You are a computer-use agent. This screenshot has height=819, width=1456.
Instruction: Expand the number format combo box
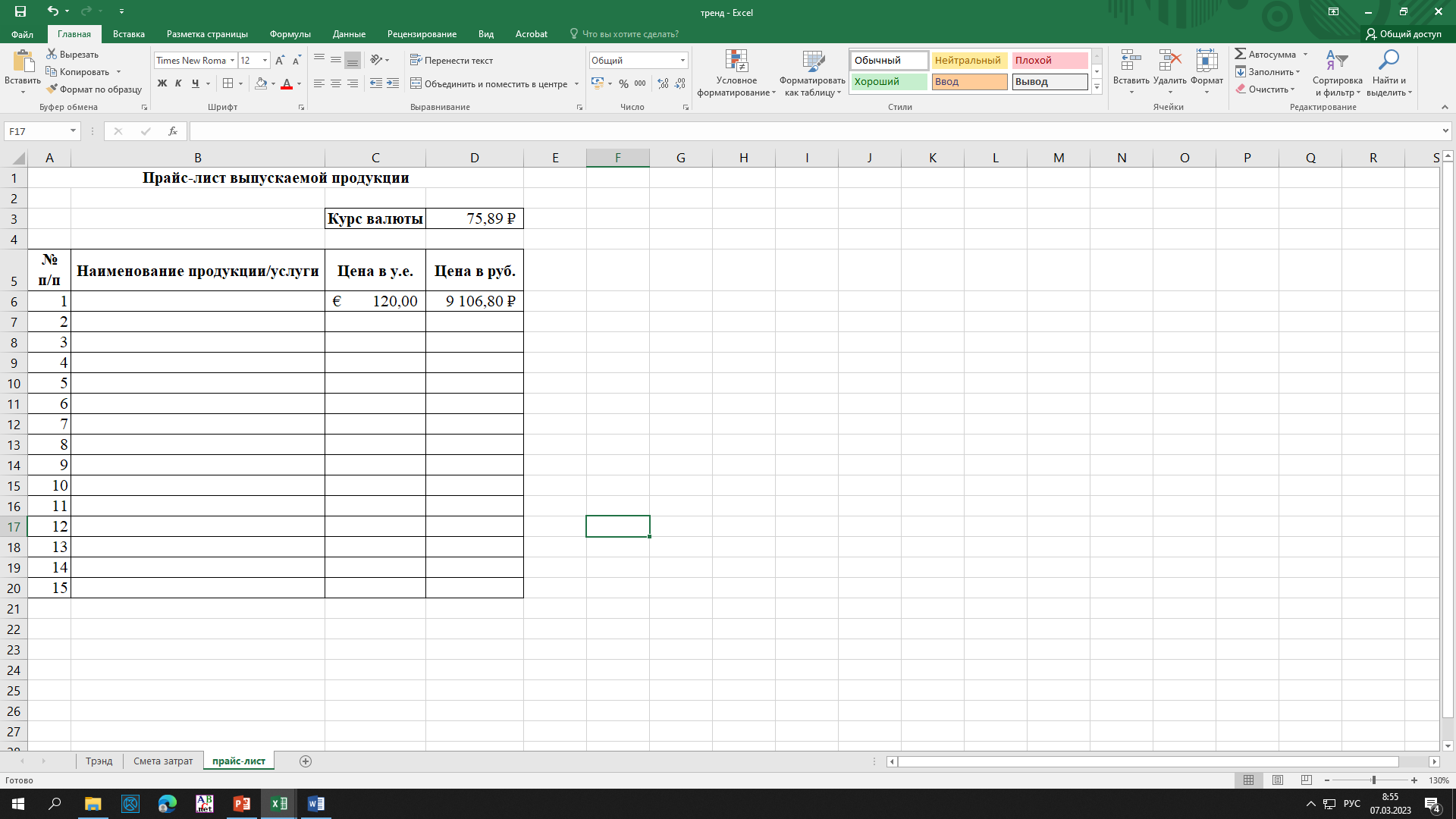click(x=682, y=61)
